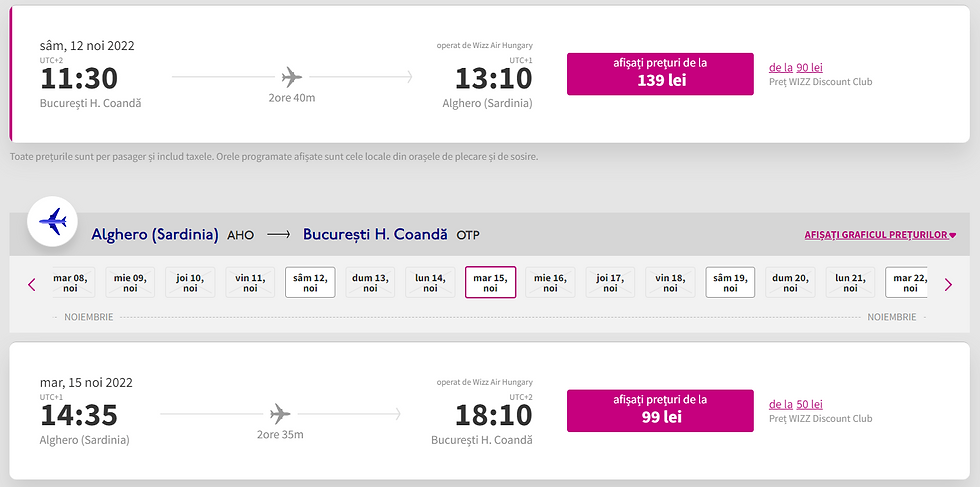The height and width of the screenshot is (487, 980).
Task: Select vin 11, noi date
Action: [250, 282]
